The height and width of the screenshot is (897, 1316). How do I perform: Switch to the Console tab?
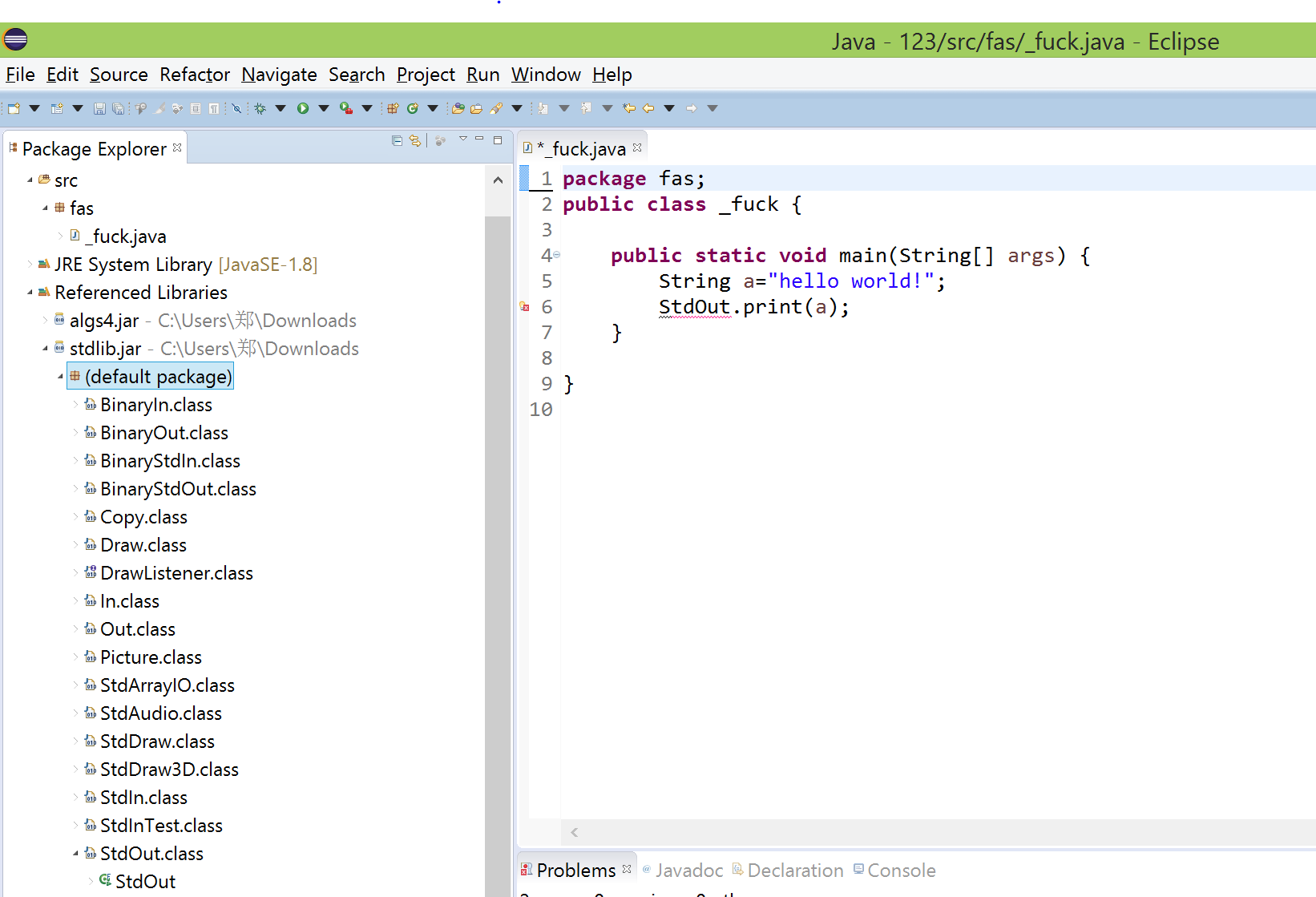[x=894, y=870]
